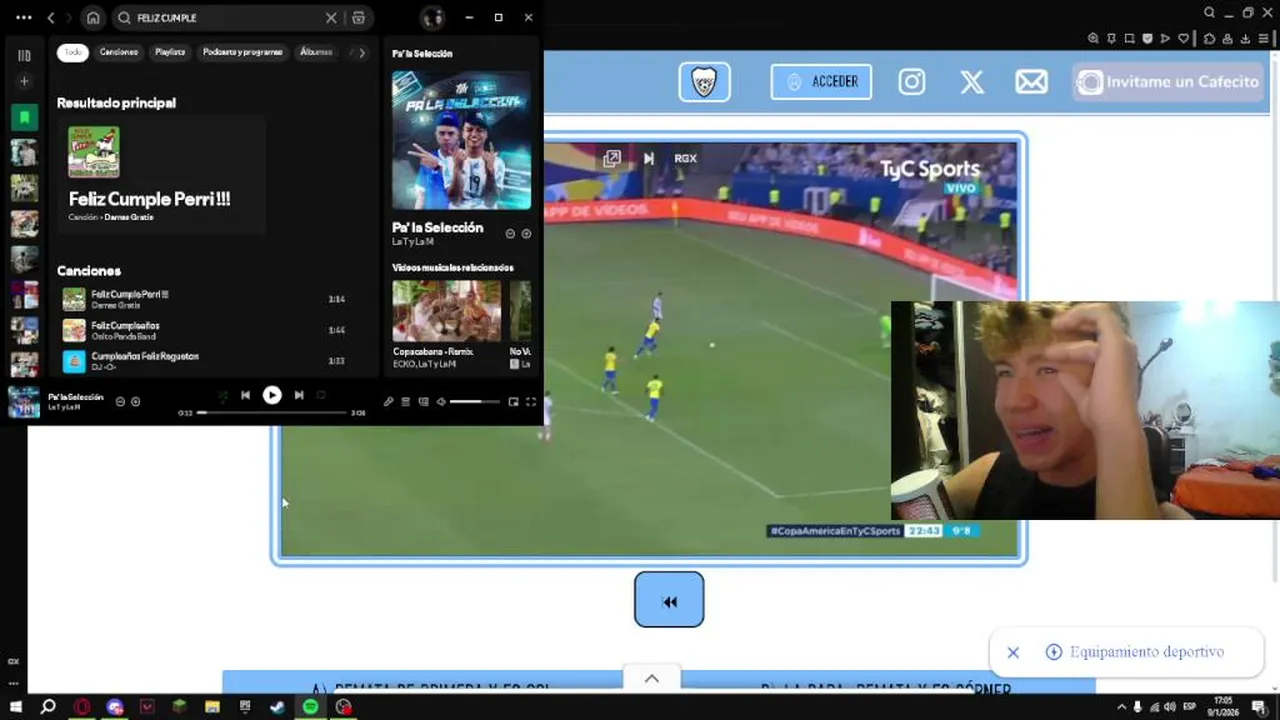This screenshot has height=720, width=1280.
Task: Open website X (Twitter) link
Action: (972, 82)
